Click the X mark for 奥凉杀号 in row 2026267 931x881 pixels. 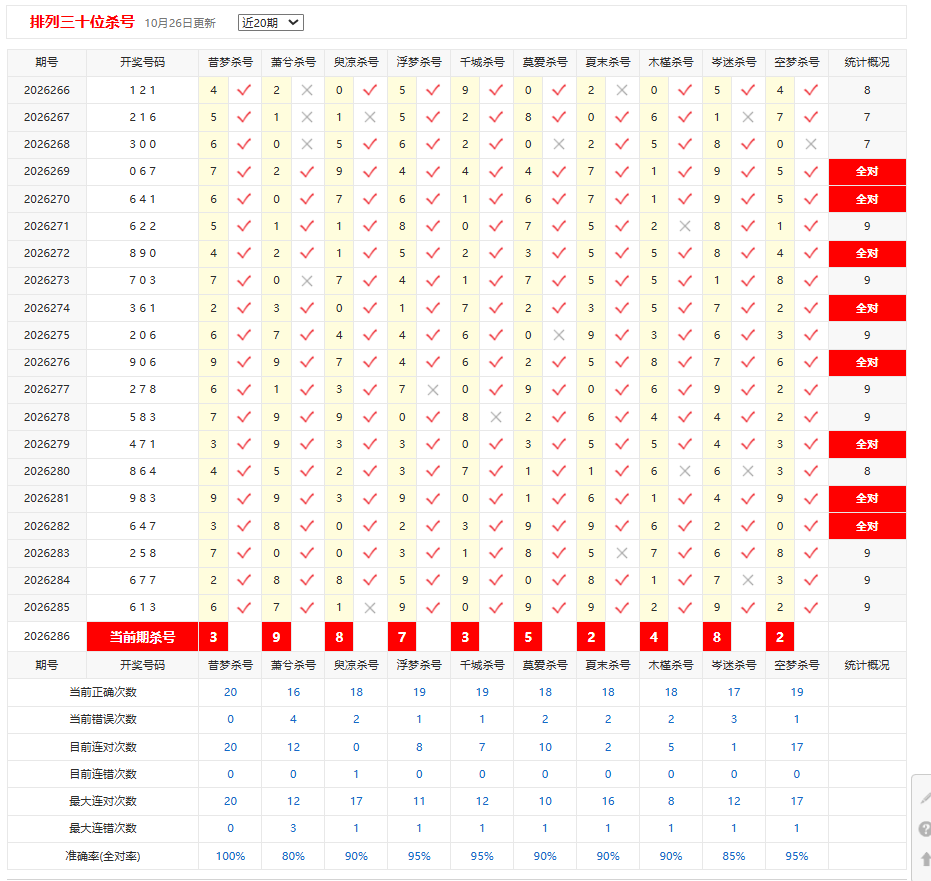(x=370, y=118)
